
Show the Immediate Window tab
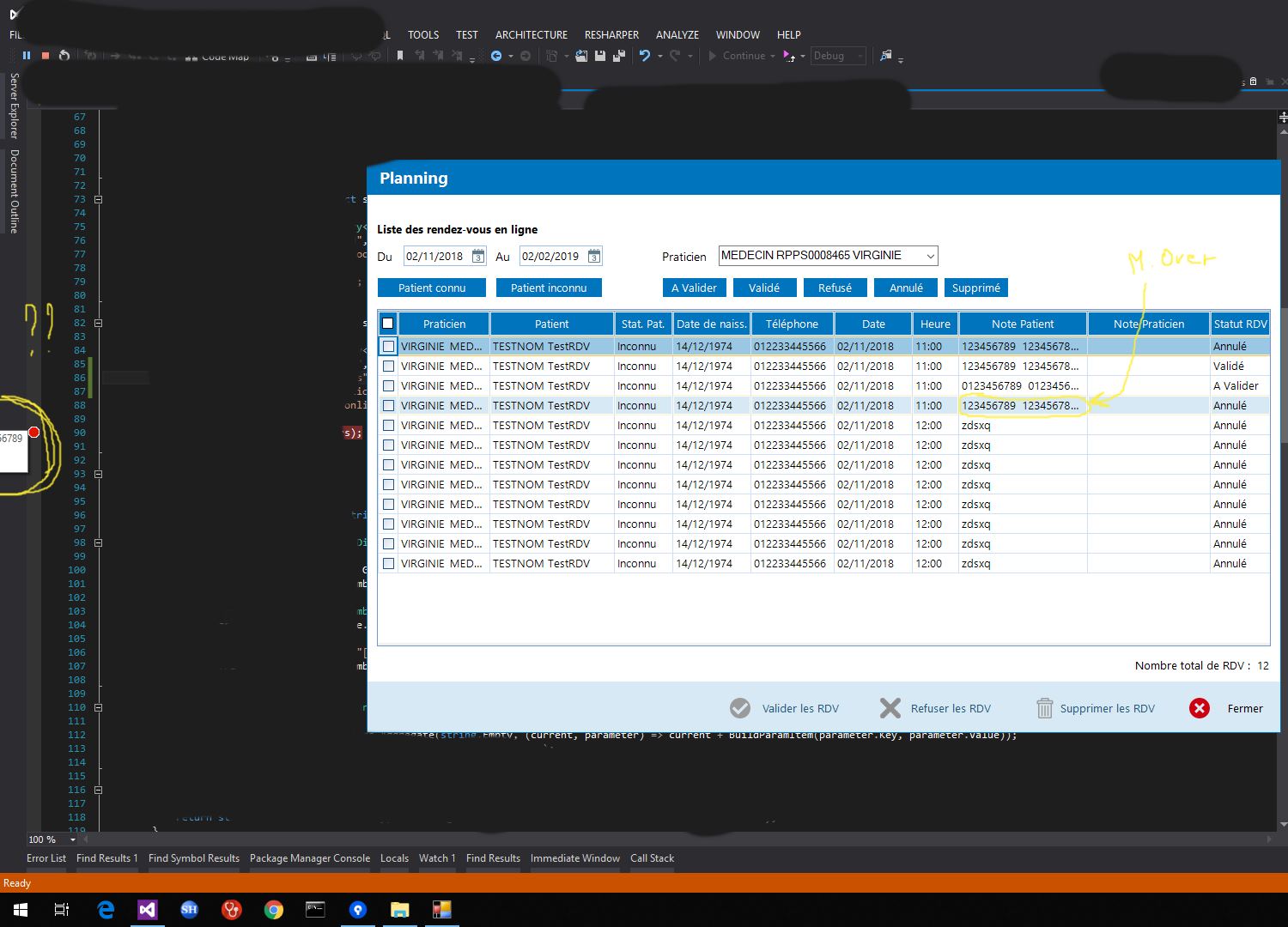575,857
